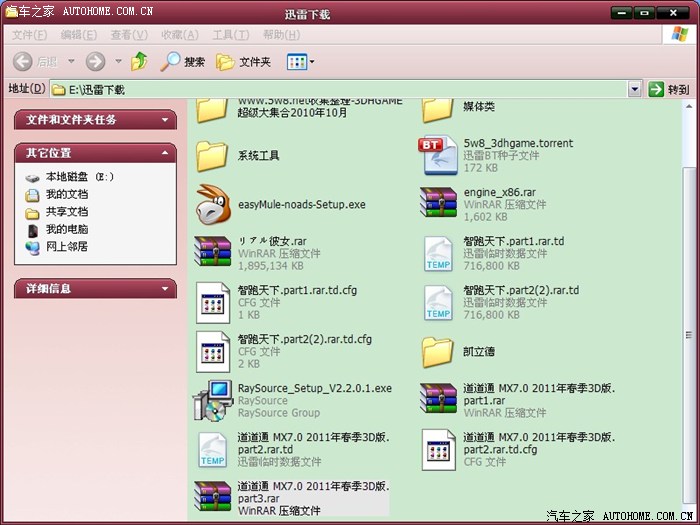
Task: Open 本地磁盘 (E:) link
Action: click(69, 177)
